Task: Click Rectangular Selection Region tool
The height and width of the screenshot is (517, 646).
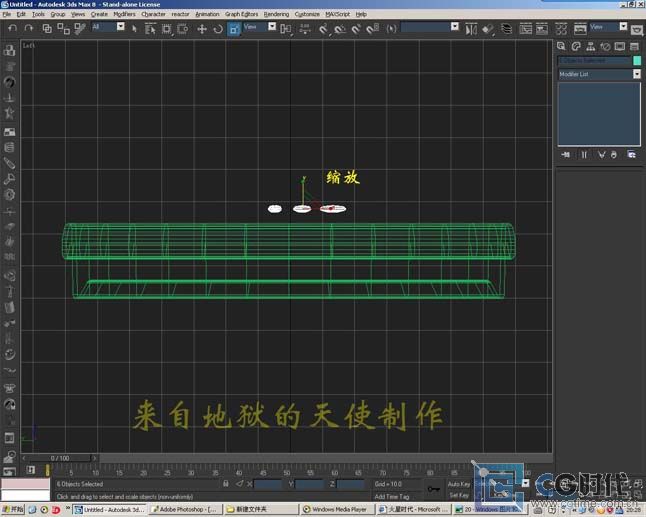Action: (166, 29)
